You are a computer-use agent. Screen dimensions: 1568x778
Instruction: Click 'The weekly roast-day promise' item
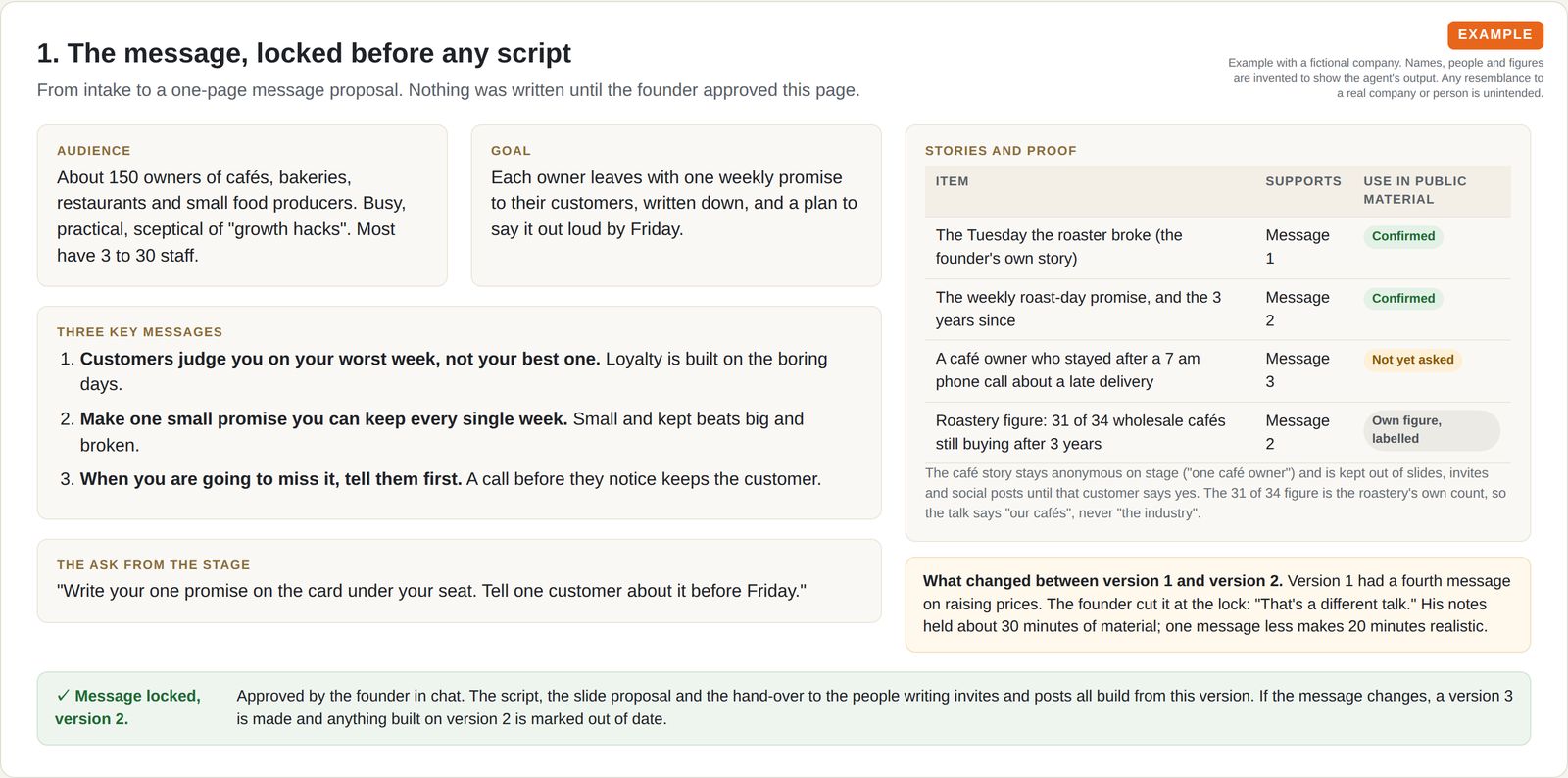pos(1078,309)
